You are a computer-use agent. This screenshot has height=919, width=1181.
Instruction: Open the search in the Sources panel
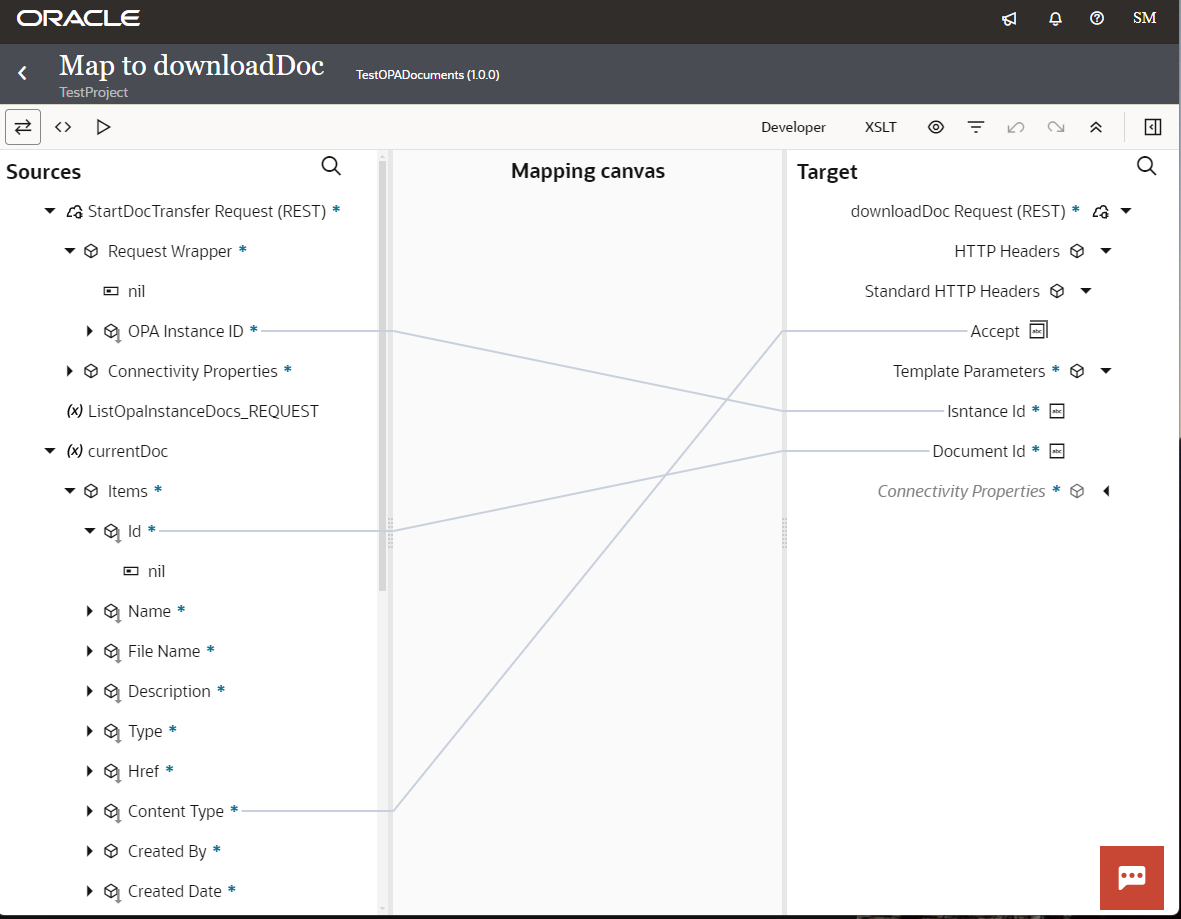pyautogui.click(x=331, y=166)
